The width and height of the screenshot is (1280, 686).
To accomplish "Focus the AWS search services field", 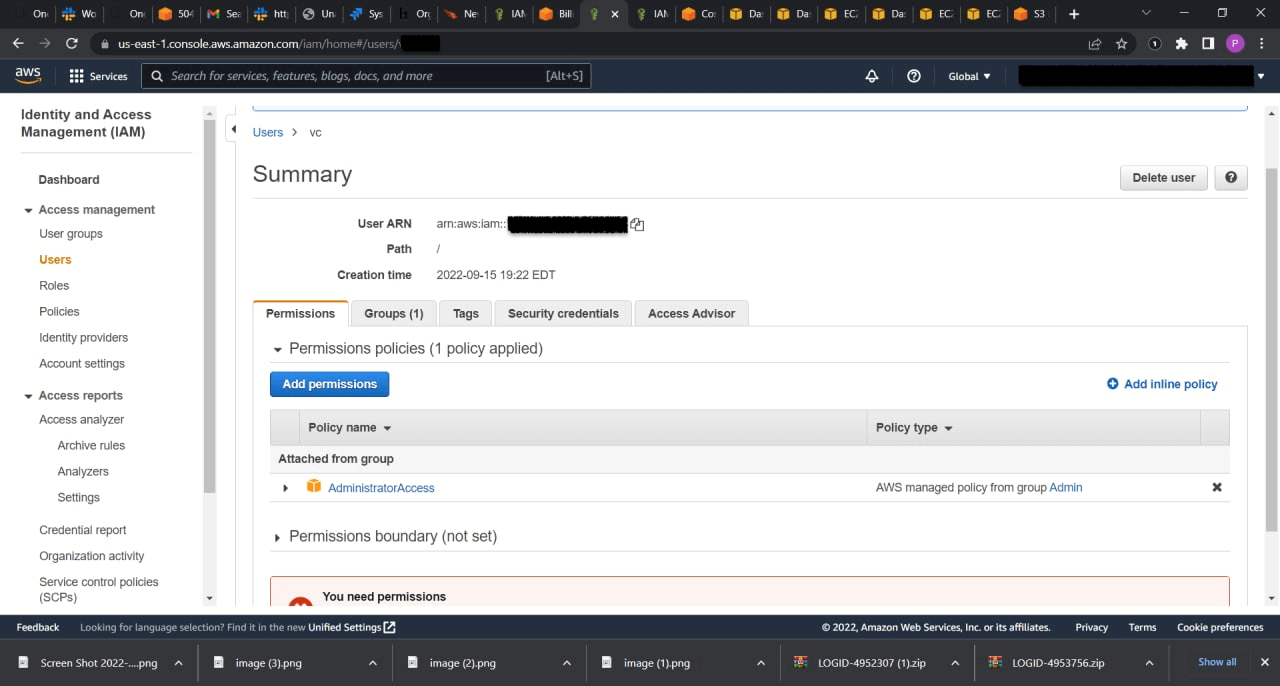I will click(x=366, y=76).
